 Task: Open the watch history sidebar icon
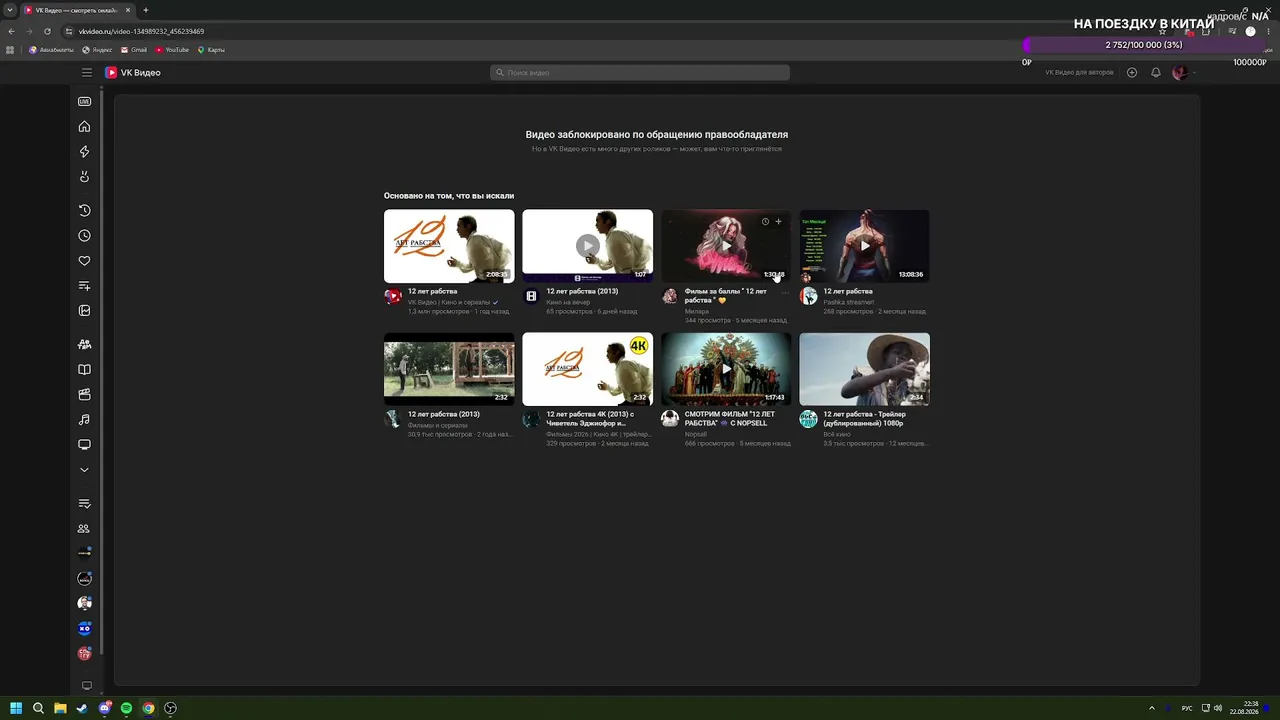pos(84,211)
